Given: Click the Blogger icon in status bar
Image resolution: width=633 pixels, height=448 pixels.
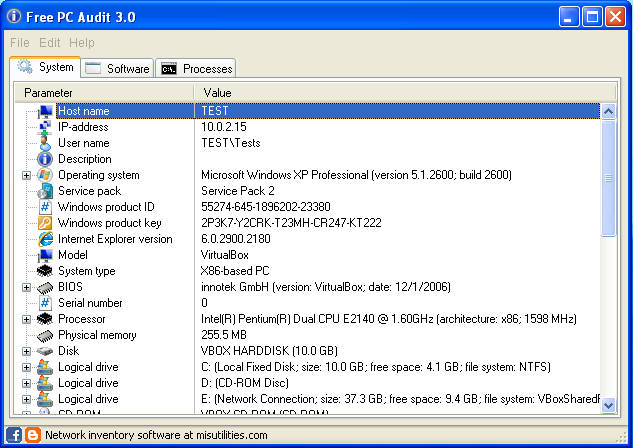Looking at the screenshot, I should coord(33,435).
